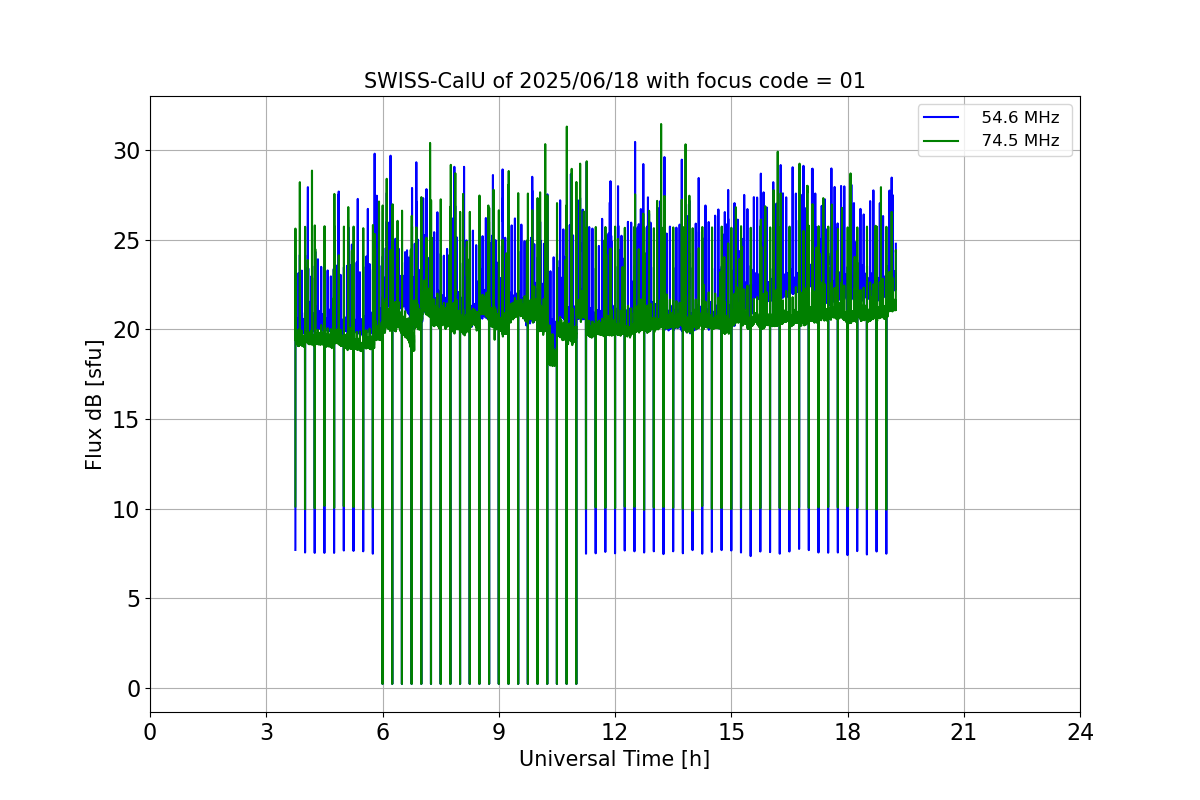
Task: Click x-axis tick label 6
Action: [382, 732]
